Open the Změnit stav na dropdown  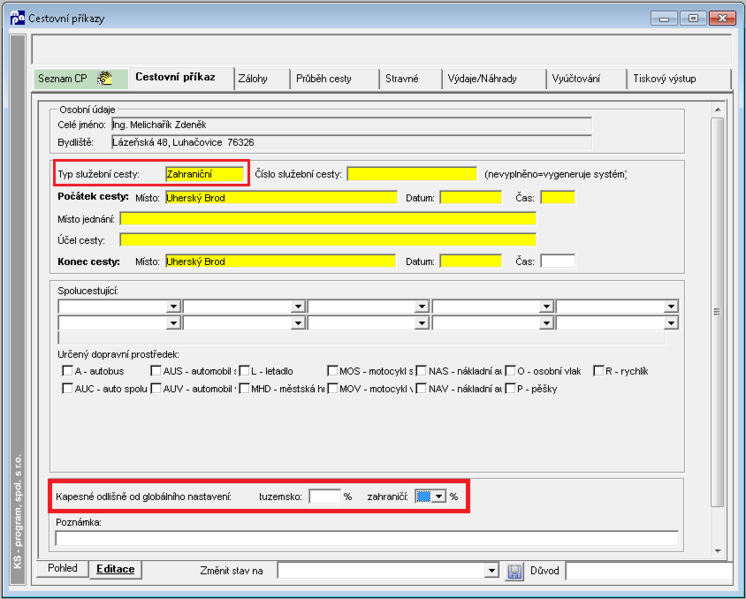pos(491,570)
